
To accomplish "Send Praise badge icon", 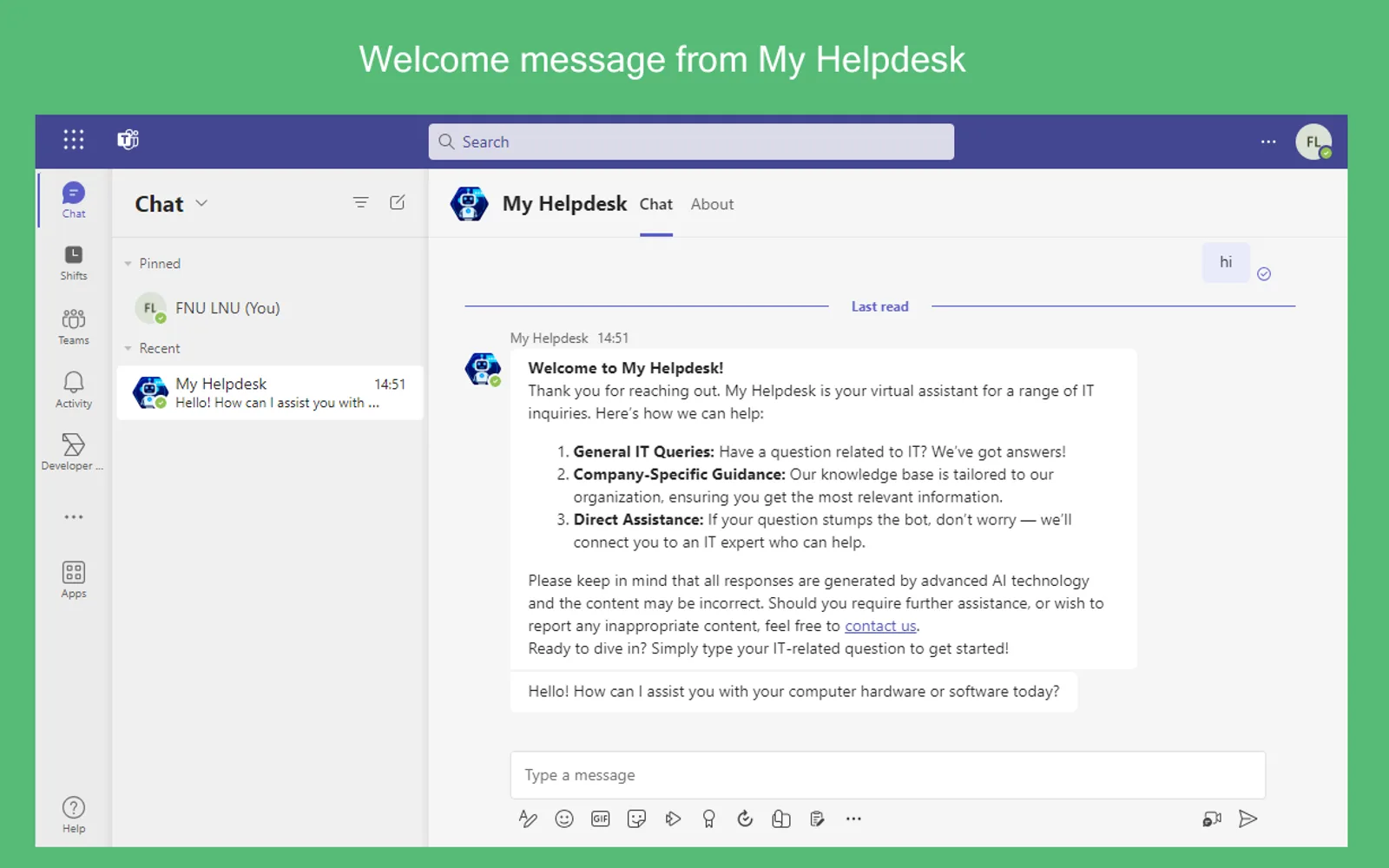I will point(709,819).
